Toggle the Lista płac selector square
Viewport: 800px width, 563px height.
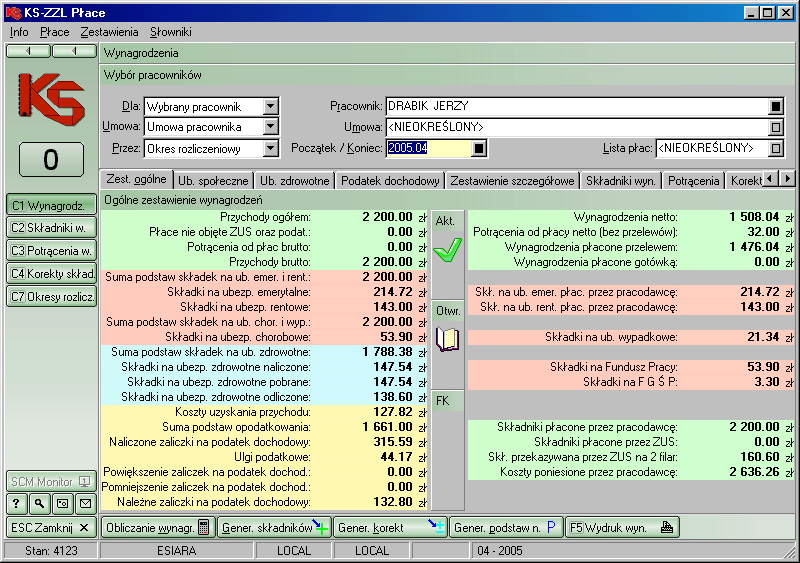pyautogui.click(x=775, y=148)
